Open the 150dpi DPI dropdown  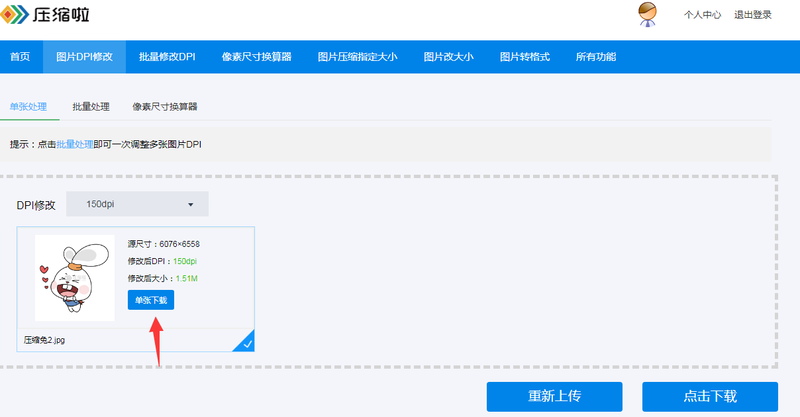(x=137, y=204)
